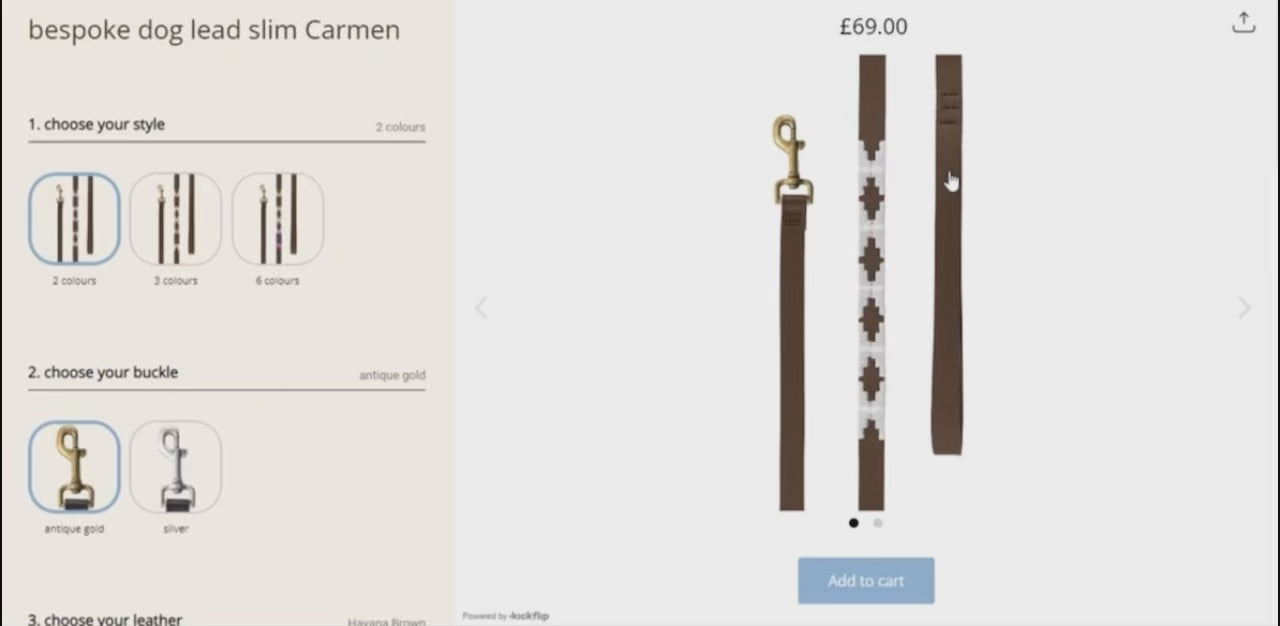Switch to the second image carousel dot
This screenshot has width=1280, height=626.
pyautogui.click(x=878, y=522)
